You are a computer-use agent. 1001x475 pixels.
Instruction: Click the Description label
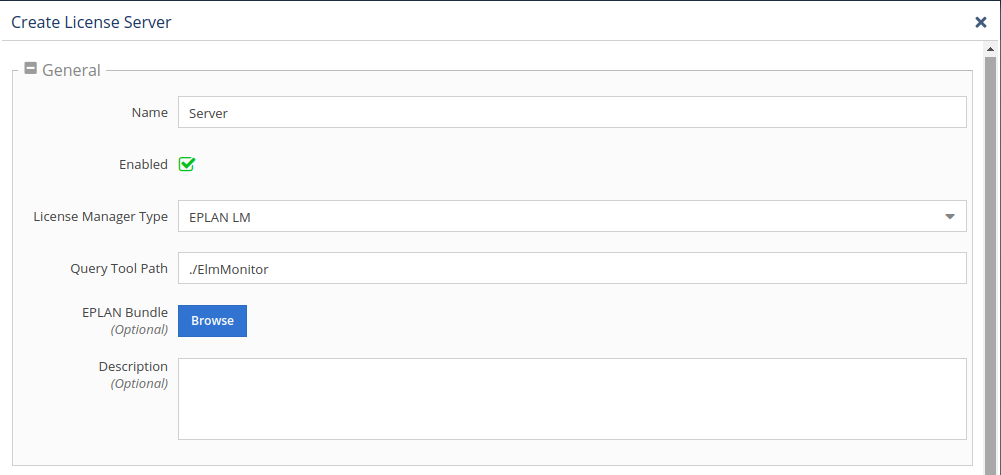(133, 366)
